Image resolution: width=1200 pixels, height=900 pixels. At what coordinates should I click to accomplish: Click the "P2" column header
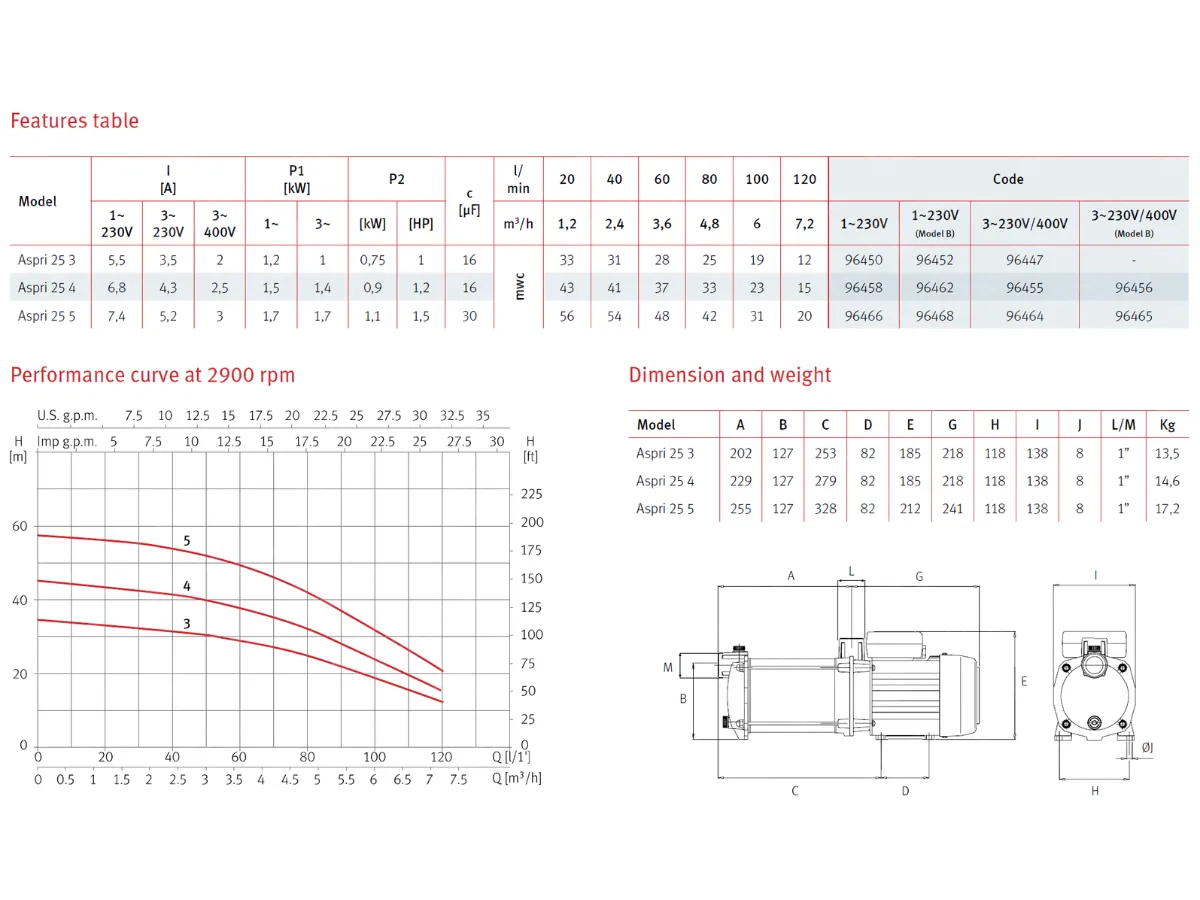(397, 179)
